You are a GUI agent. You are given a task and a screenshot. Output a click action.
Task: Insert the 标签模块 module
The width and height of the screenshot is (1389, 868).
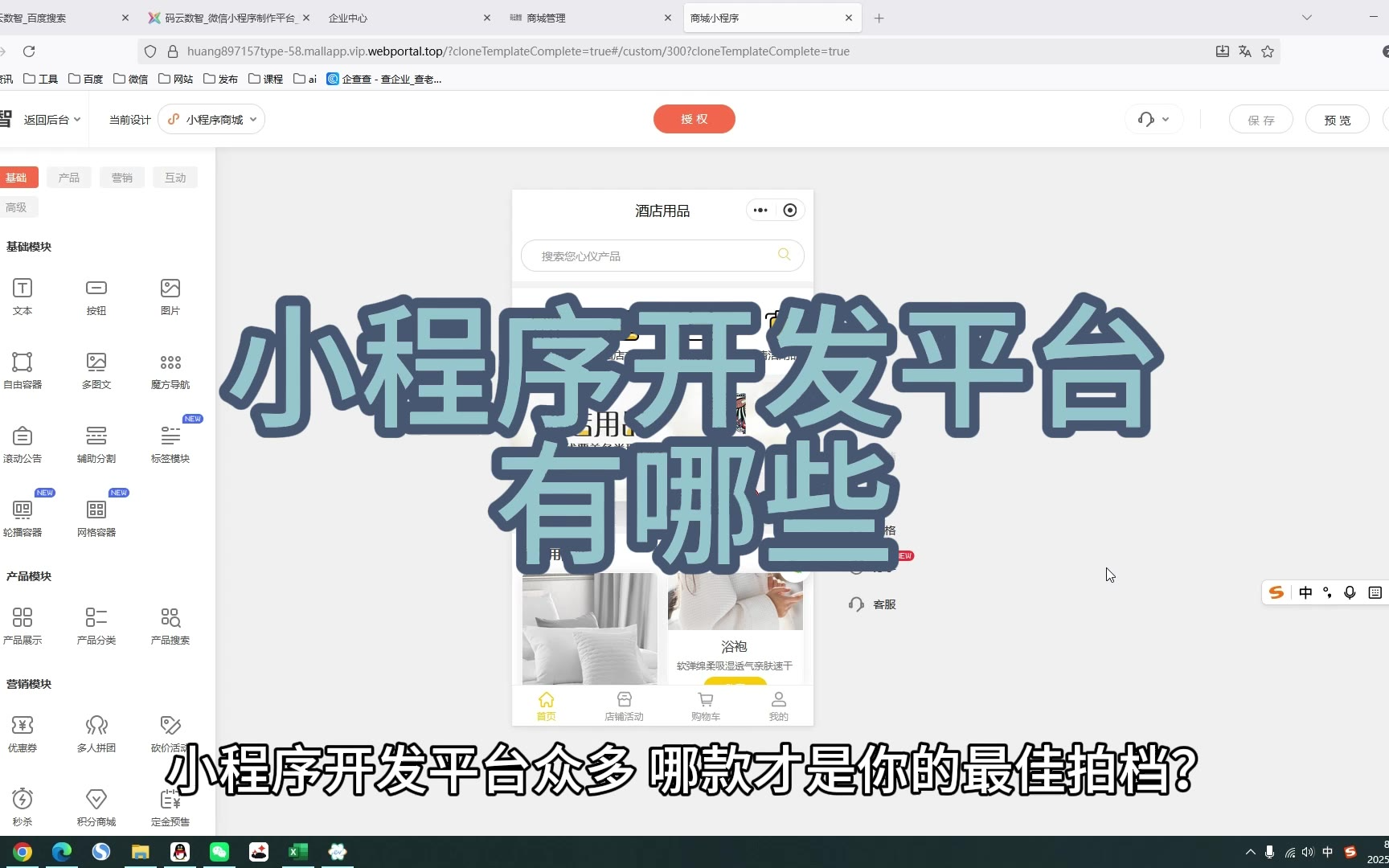(170, 444)
